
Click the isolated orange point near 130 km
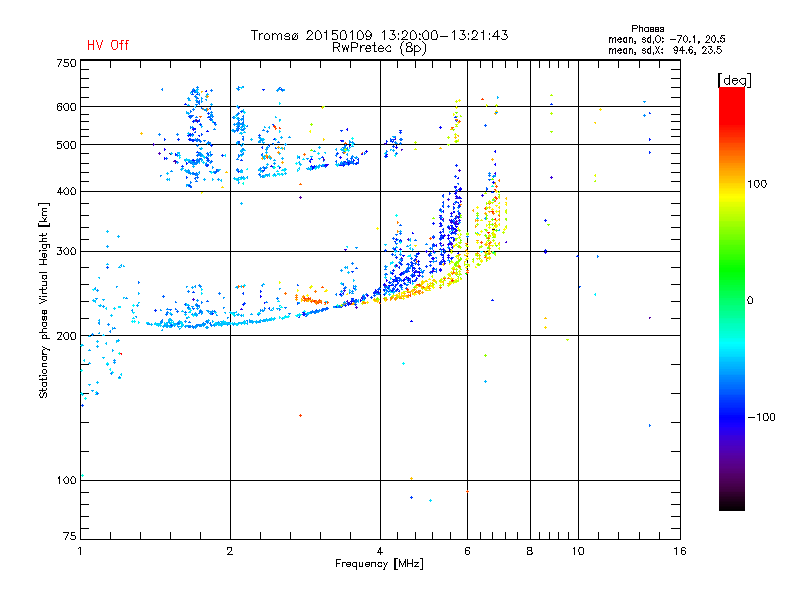301,415
